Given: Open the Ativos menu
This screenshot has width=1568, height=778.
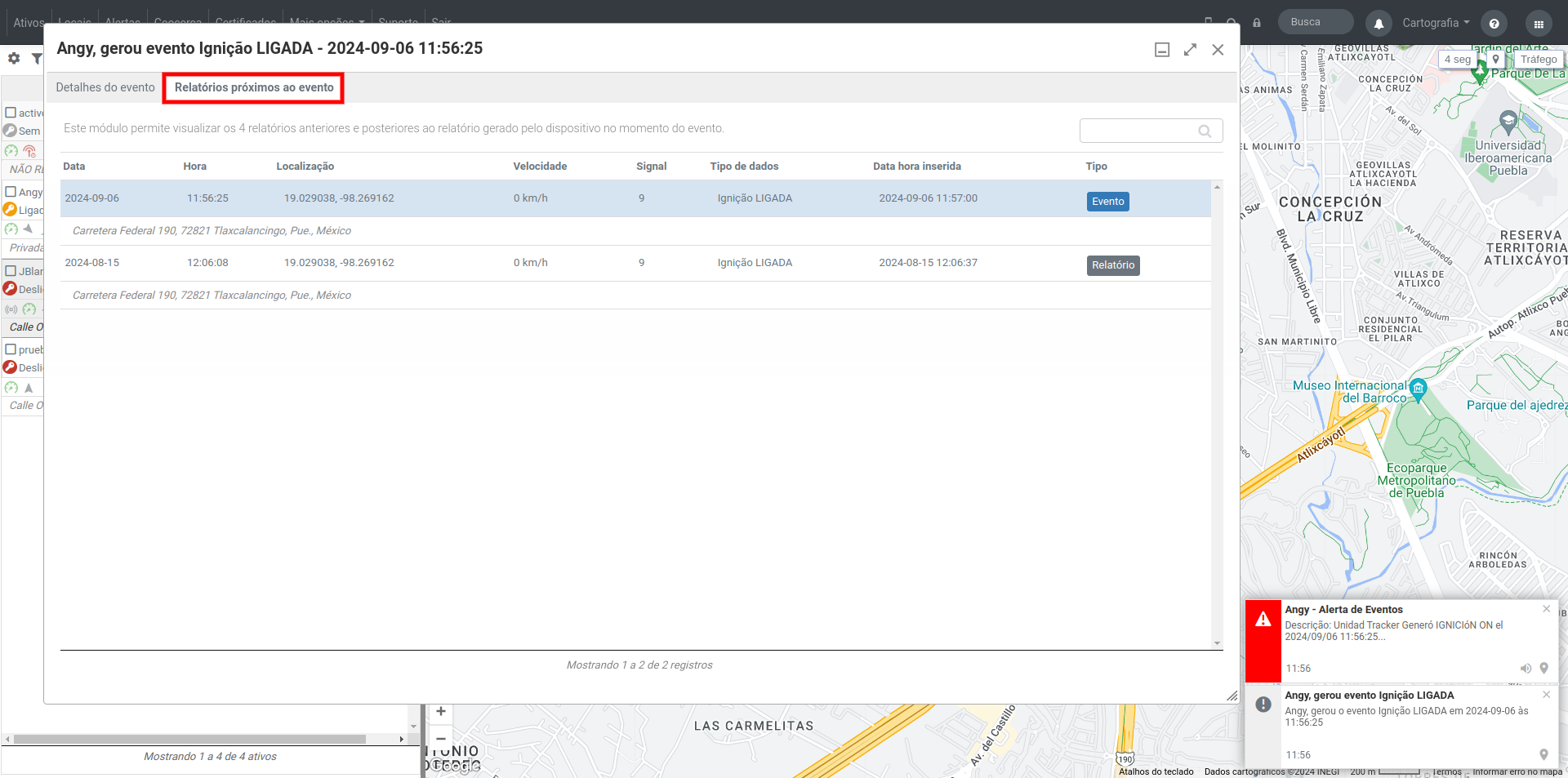Looking at the screenshot, I should coord(29,22).
